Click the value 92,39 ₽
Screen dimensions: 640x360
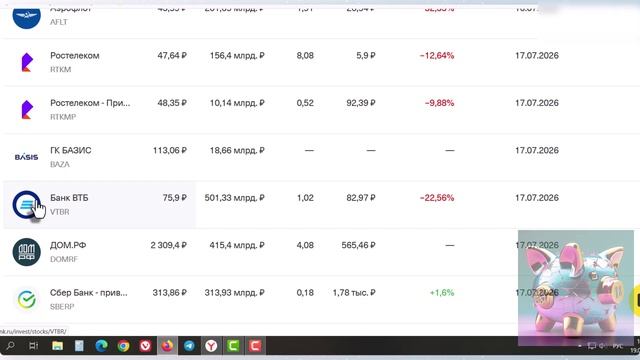coord(361,103)
